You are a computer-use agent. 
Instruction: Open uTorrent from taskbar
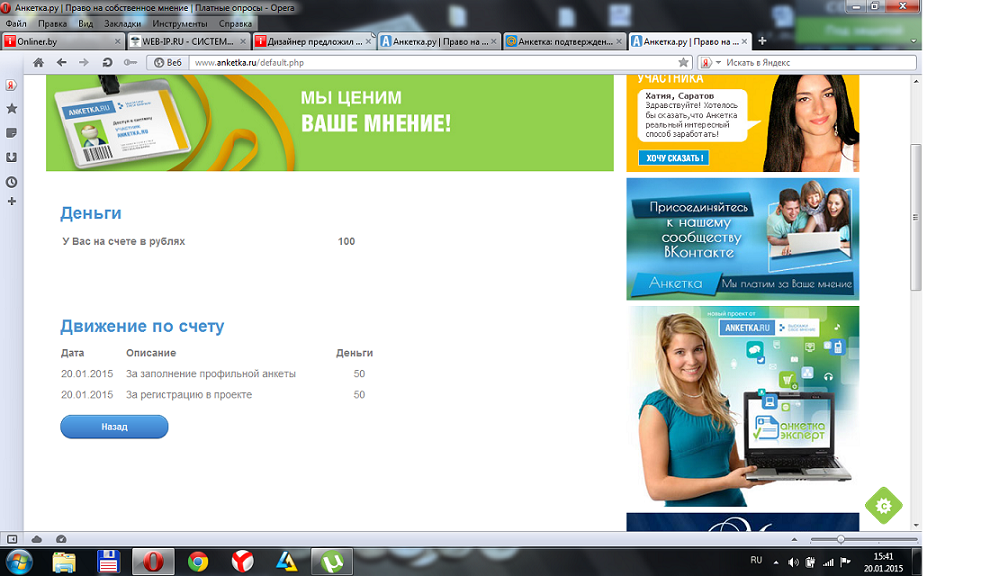point(332,562)
